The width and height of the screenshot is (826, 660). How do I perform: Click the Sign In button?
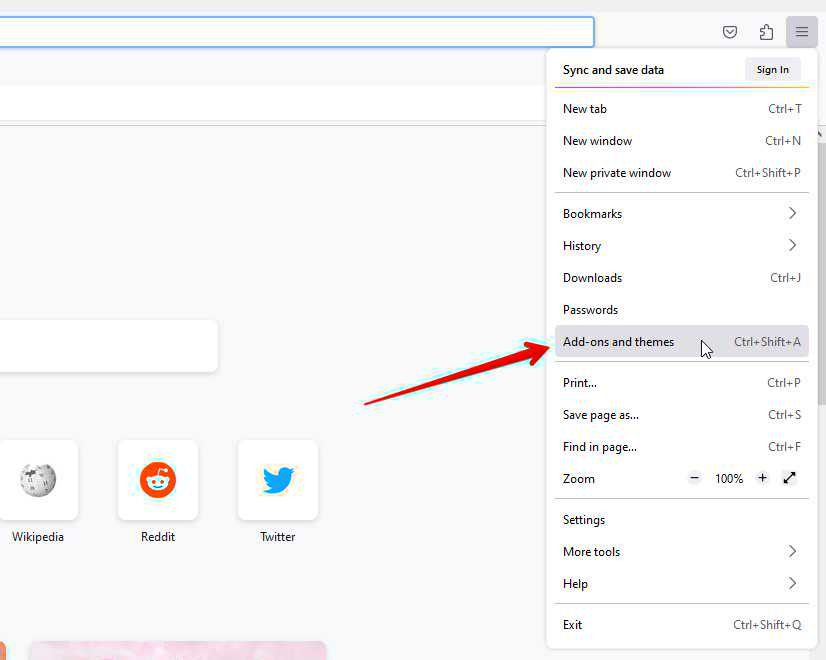coord(772,70)
